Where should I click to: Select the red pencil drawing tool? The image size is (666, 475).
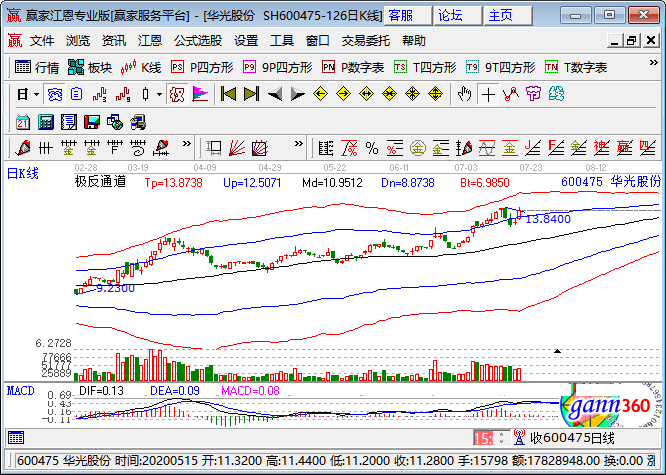tap(23, 148)
